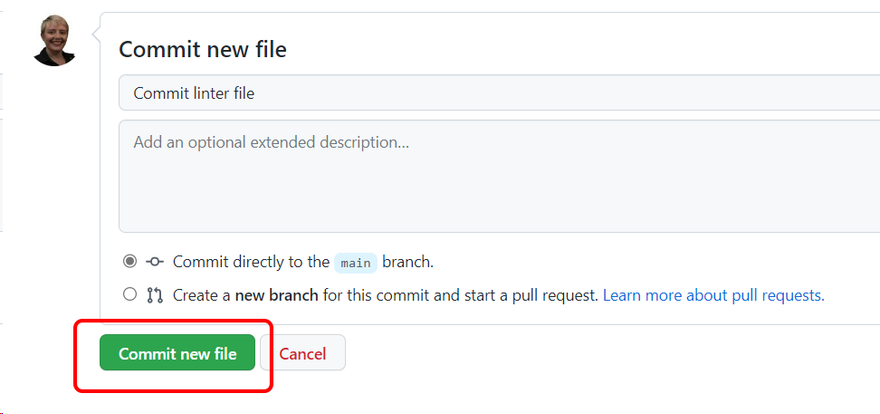This screenshot has height=414, width=880.
Task: Click the extended description placeholder text
Action: click(271, 143)
